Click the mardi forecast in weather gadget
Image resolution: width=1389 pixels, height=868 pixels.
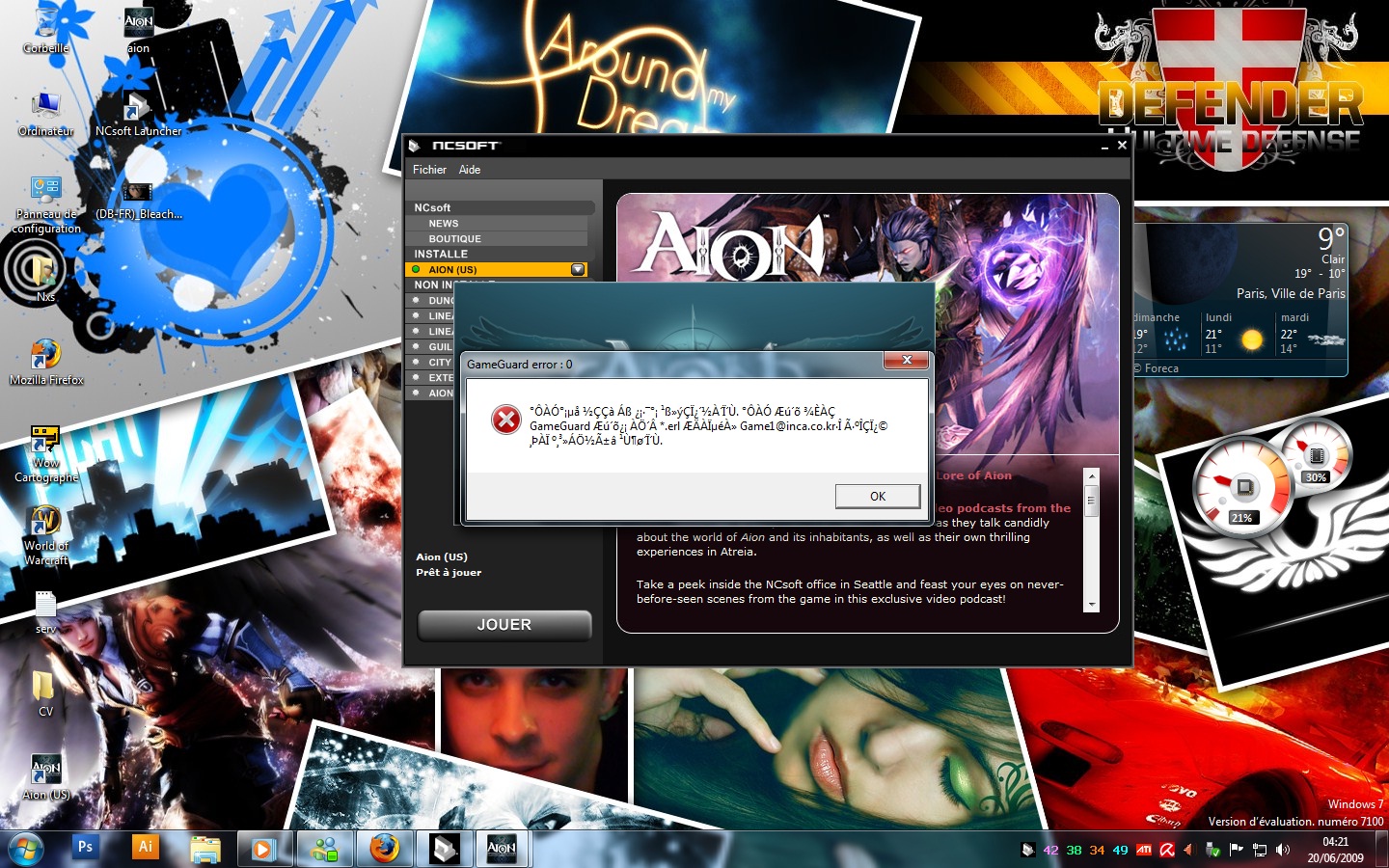[x=1310, y=333]
